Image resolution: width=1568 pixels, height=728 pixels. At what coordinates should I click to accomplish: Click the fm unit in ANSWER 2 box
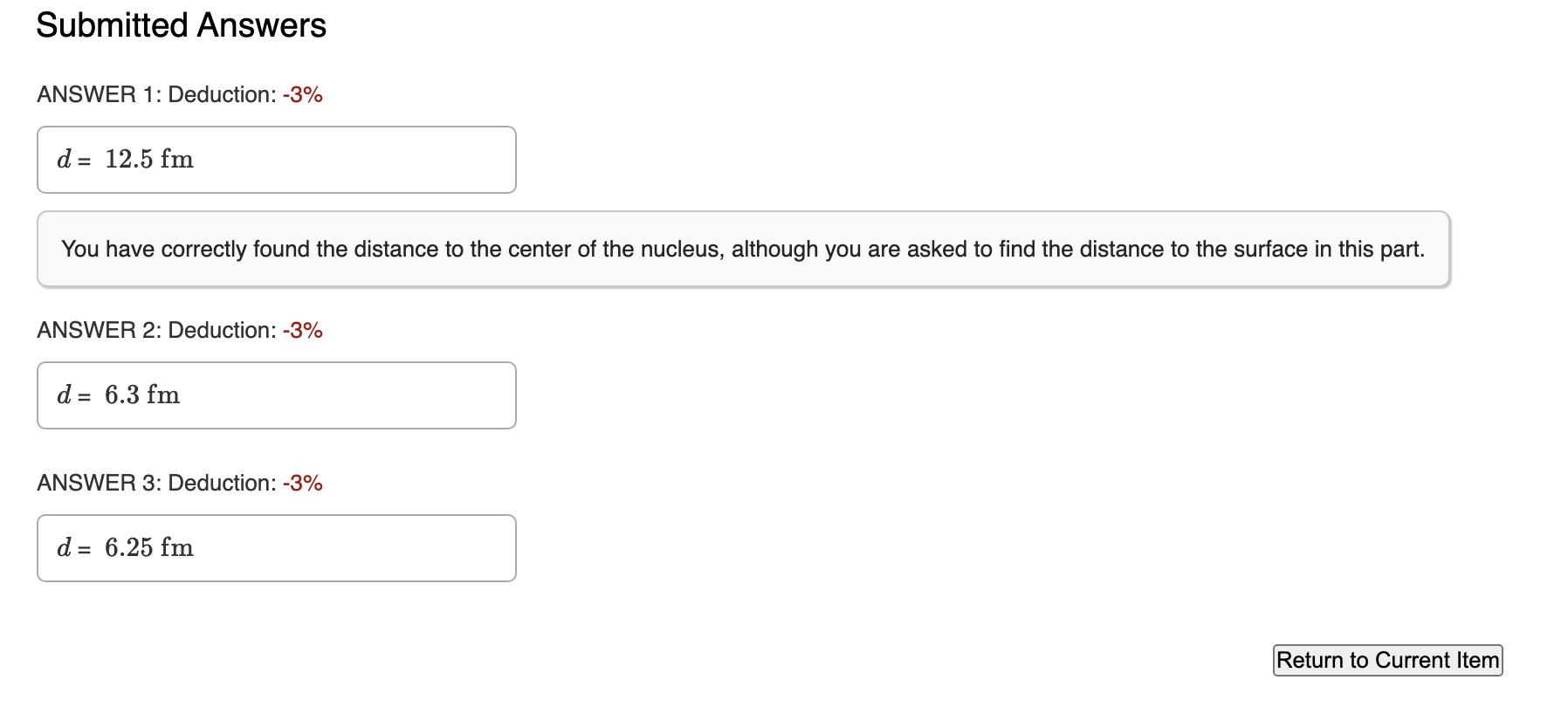coord(162,395)
